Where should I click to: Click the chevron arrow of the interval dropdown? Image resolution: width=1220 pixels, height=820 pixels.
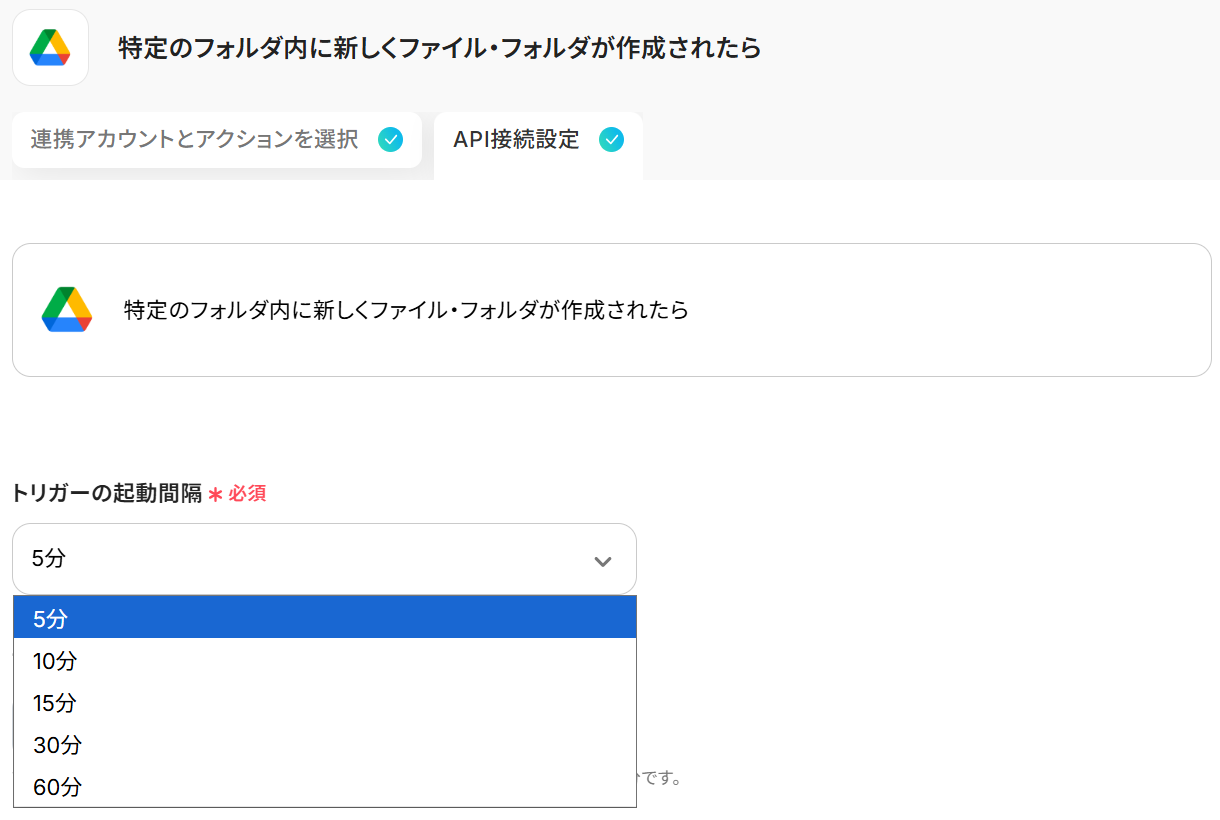coord(603,561)
